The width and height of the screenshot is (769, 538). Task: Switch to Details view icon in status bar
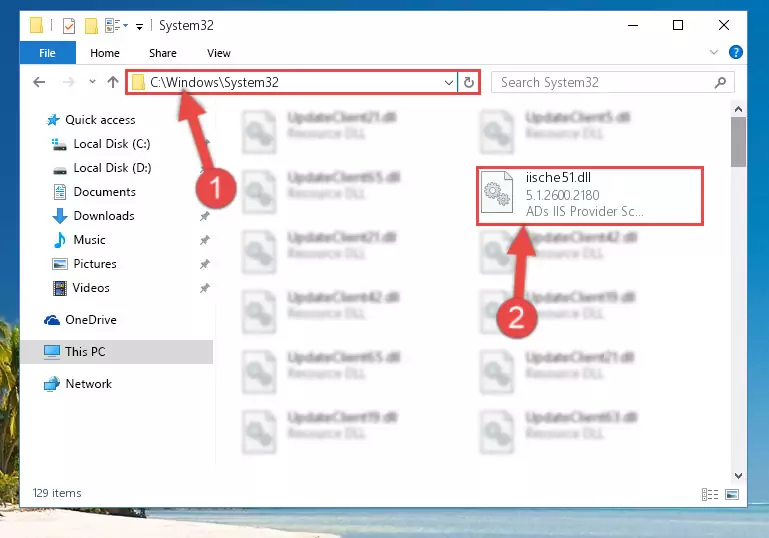coord(710,494)
